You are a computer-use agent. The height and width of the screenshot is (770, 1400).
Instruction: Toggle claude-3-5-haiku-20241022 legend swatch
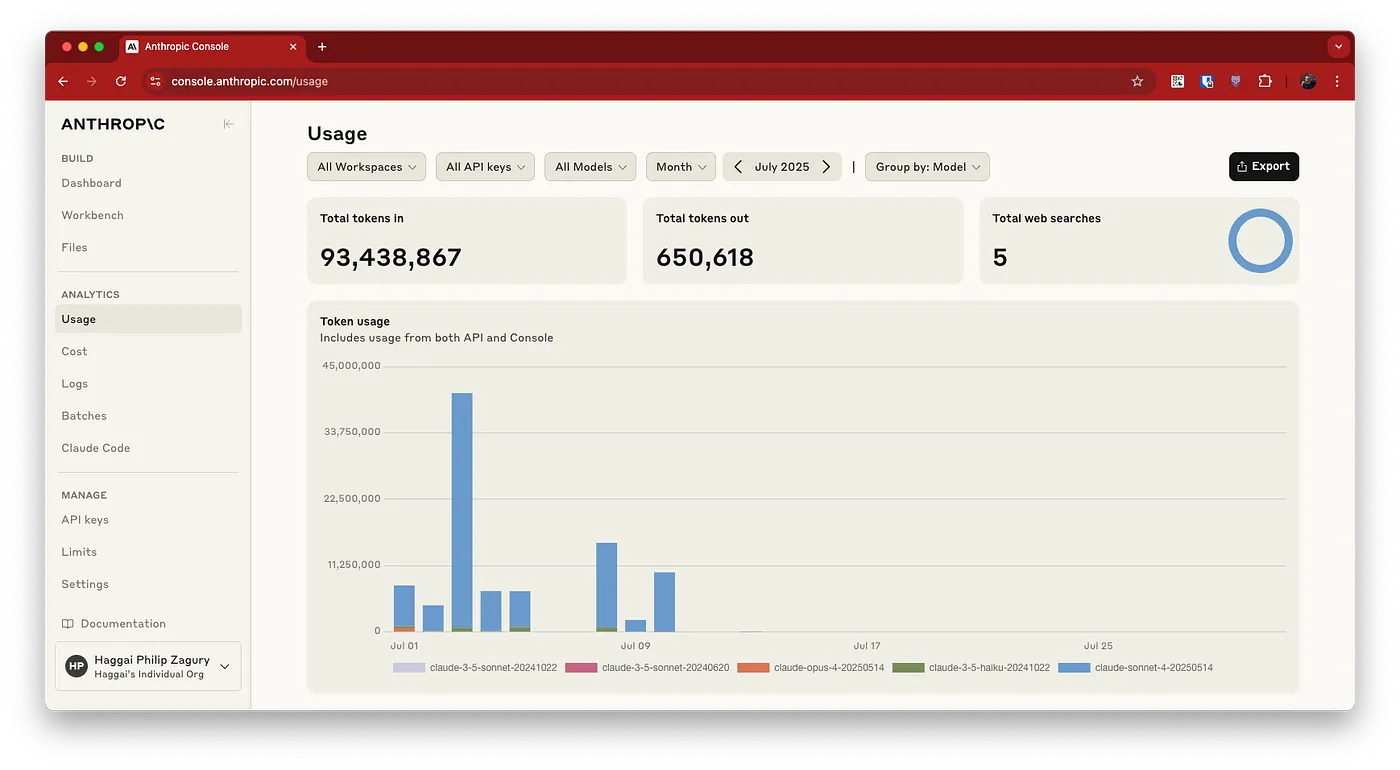pyautogui.click(x=908, y=667)
